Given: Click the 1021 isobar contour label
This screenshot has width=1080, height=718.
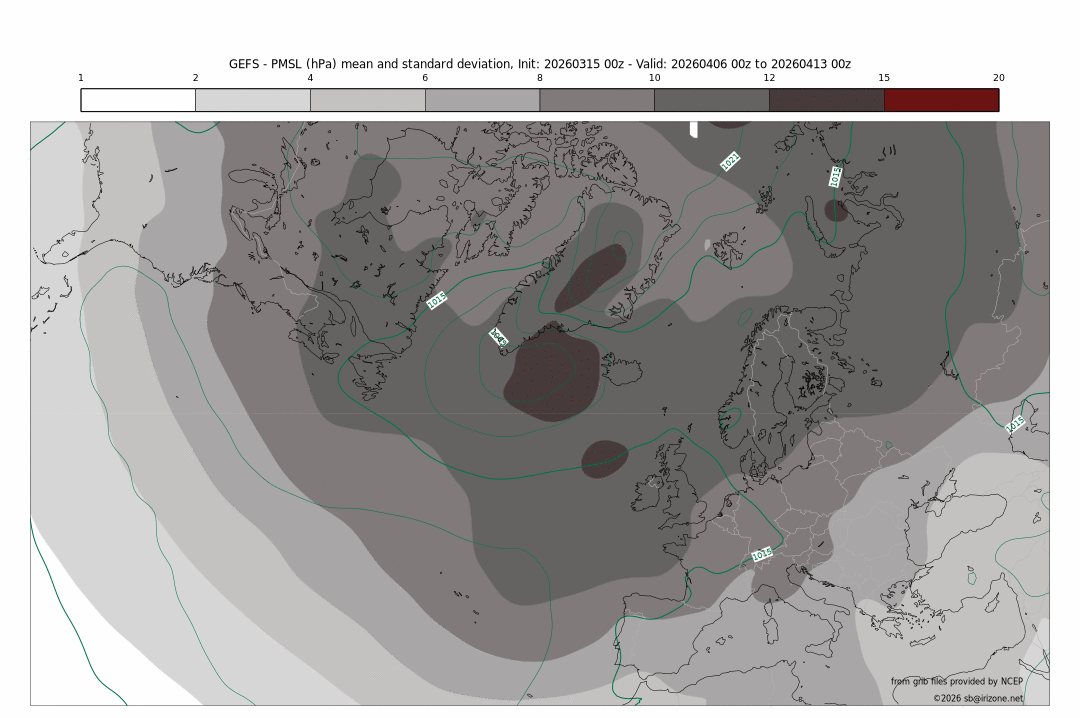Looking at the screenshot, I should 730,160.
